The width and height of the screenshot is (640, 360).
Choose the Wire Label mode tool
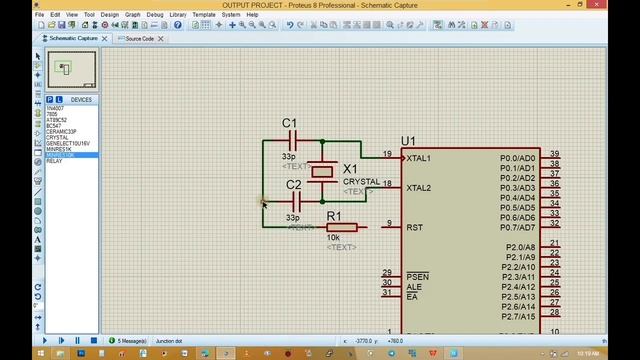click(x=38, y=84)
